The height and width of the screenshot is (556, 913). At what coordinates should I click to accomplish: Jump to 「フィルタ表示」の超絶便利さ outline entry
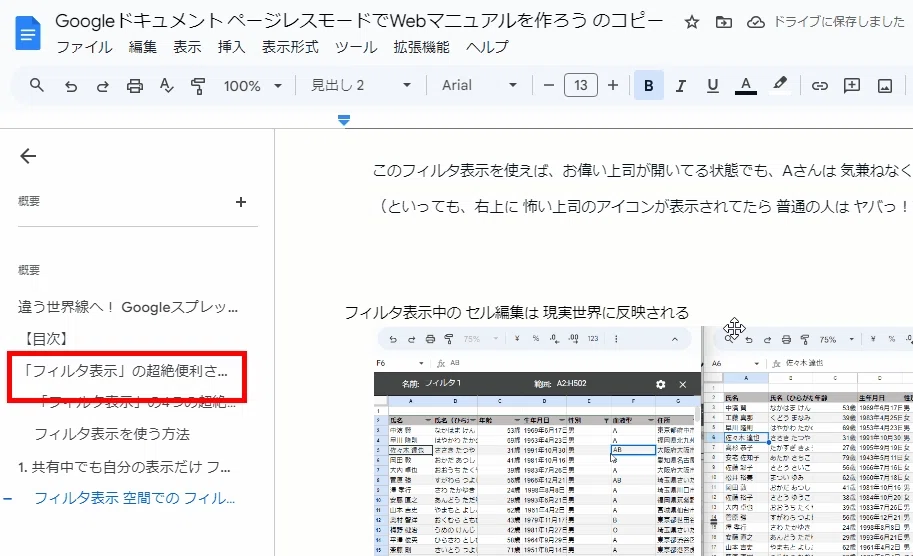tap(126, 371)
